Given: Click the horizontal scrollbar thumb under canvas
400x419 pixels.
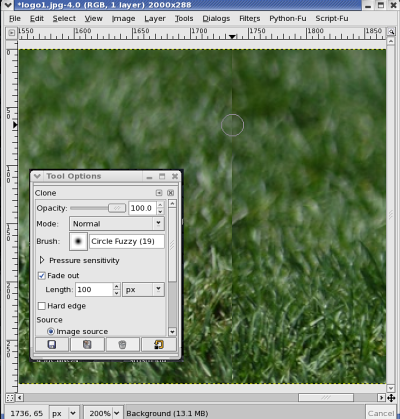Looking at the screenshot, I should click(x=326, y=398).
